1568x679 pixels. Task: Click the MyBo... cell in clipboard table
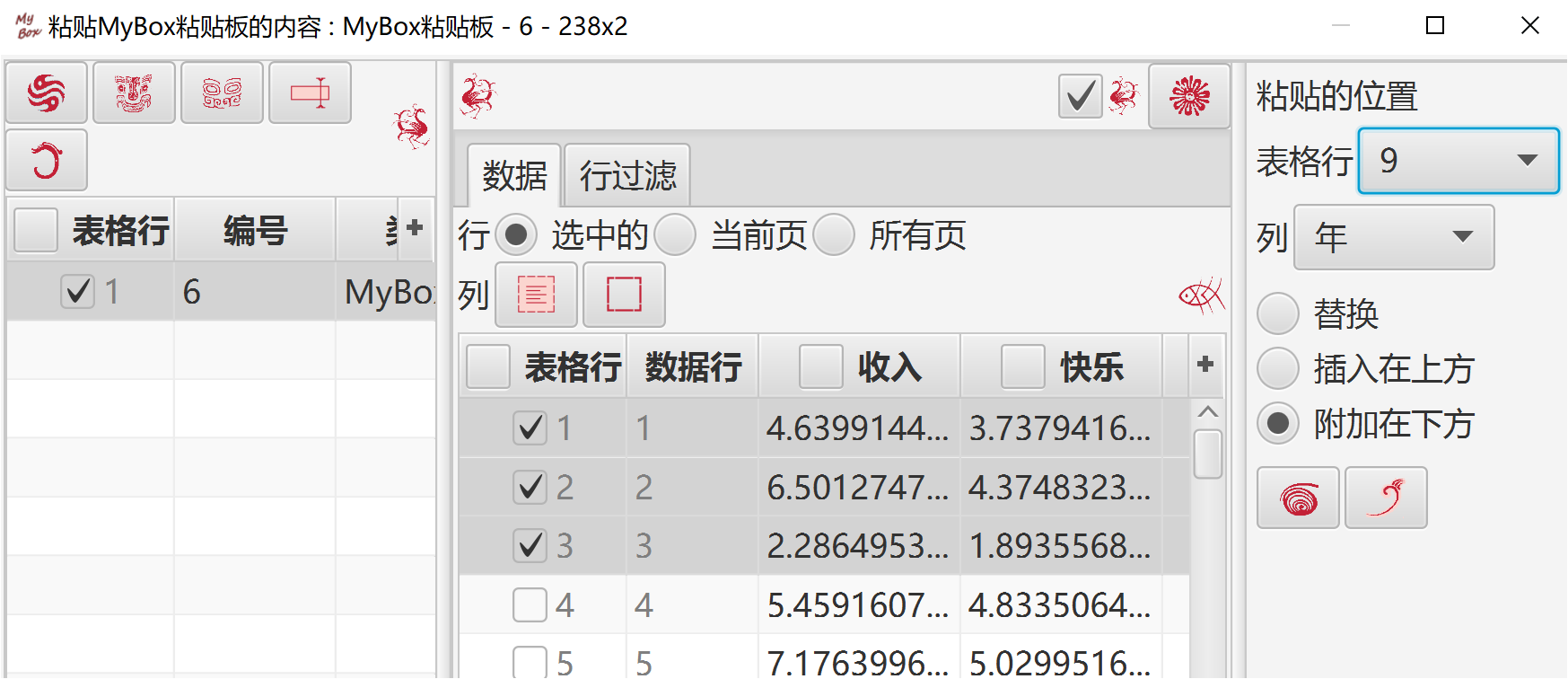387,291
